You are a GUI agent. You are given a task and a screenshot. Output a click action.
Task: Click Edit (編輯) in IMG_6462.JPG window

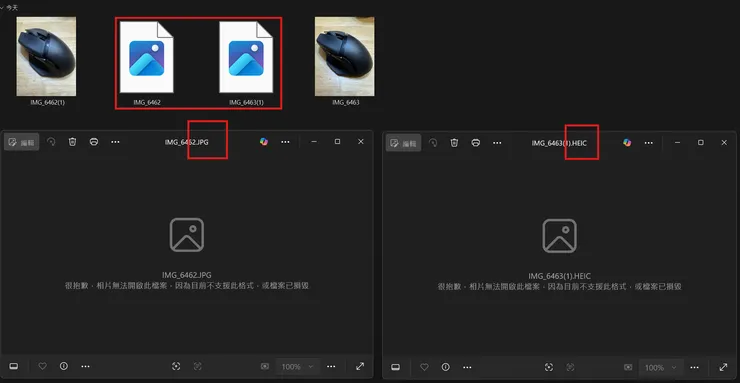[x=22, y=142]
